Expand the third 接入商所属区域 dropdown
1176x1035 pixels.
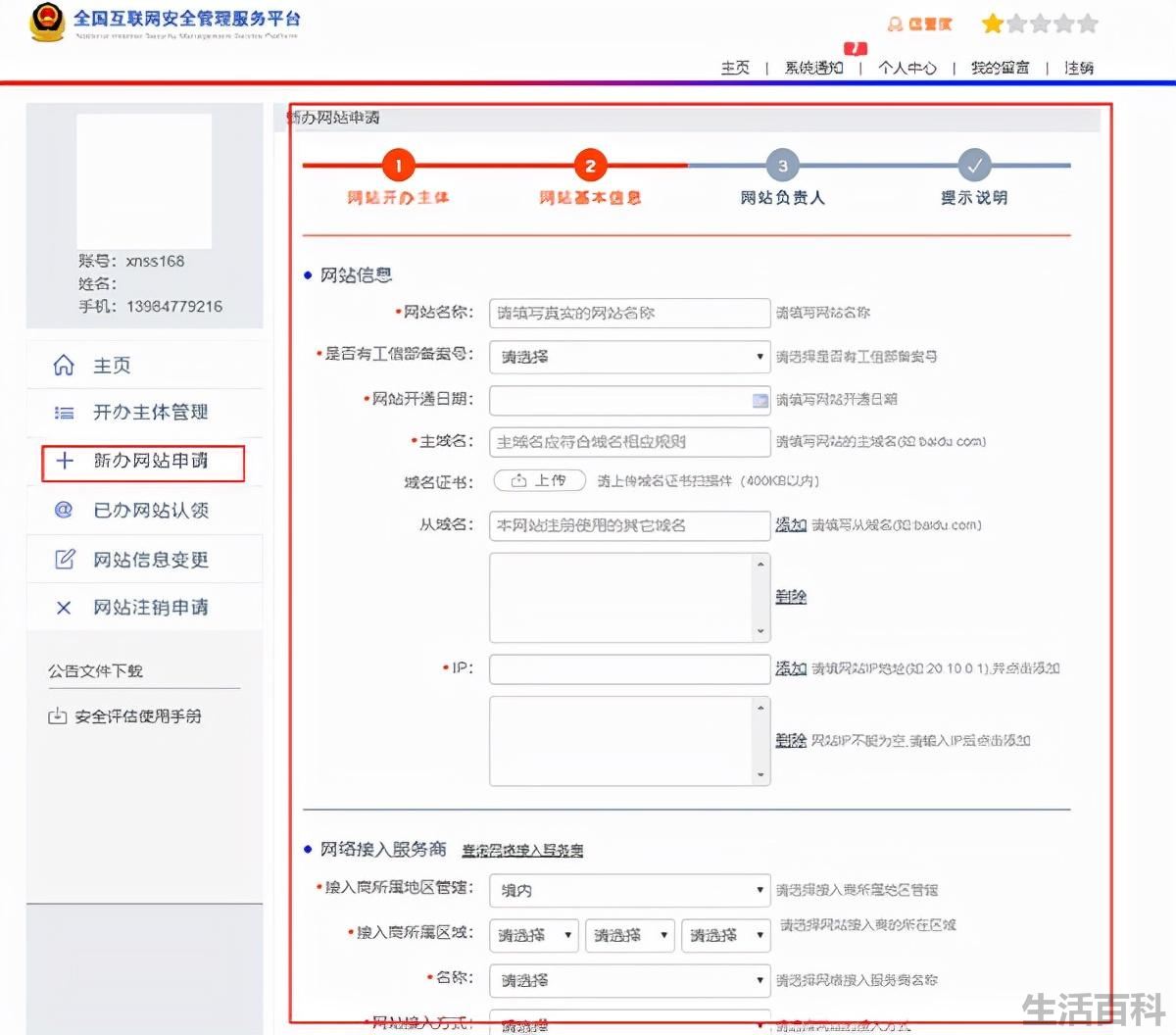click(725, 935)
